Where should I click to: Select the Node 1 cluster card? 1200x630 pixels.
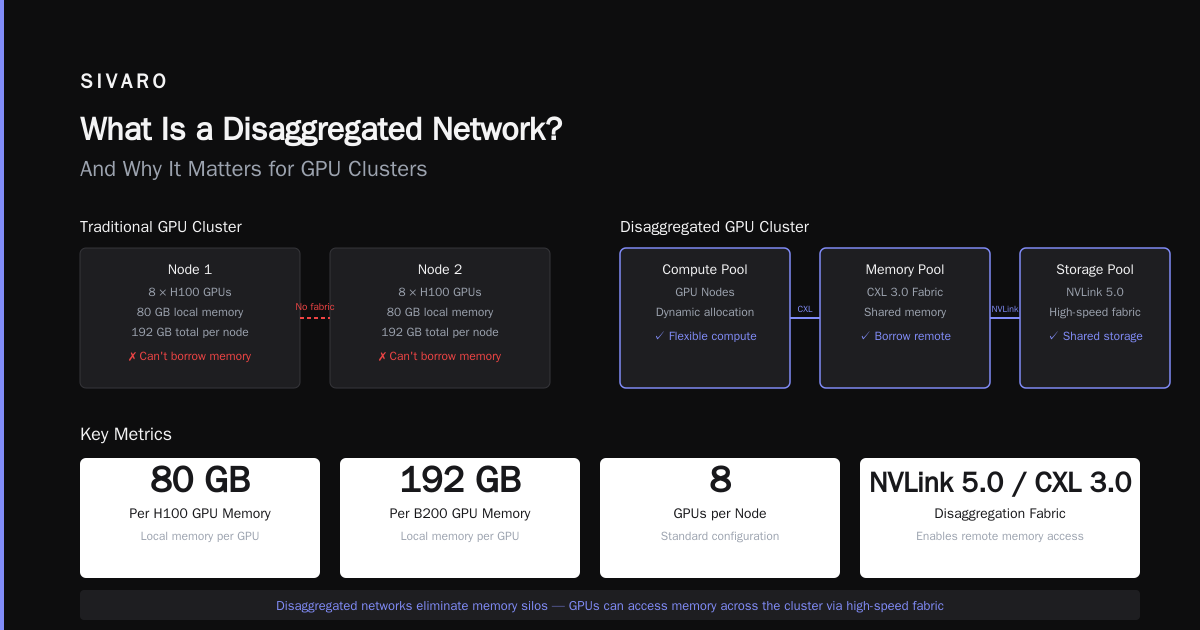190,318
